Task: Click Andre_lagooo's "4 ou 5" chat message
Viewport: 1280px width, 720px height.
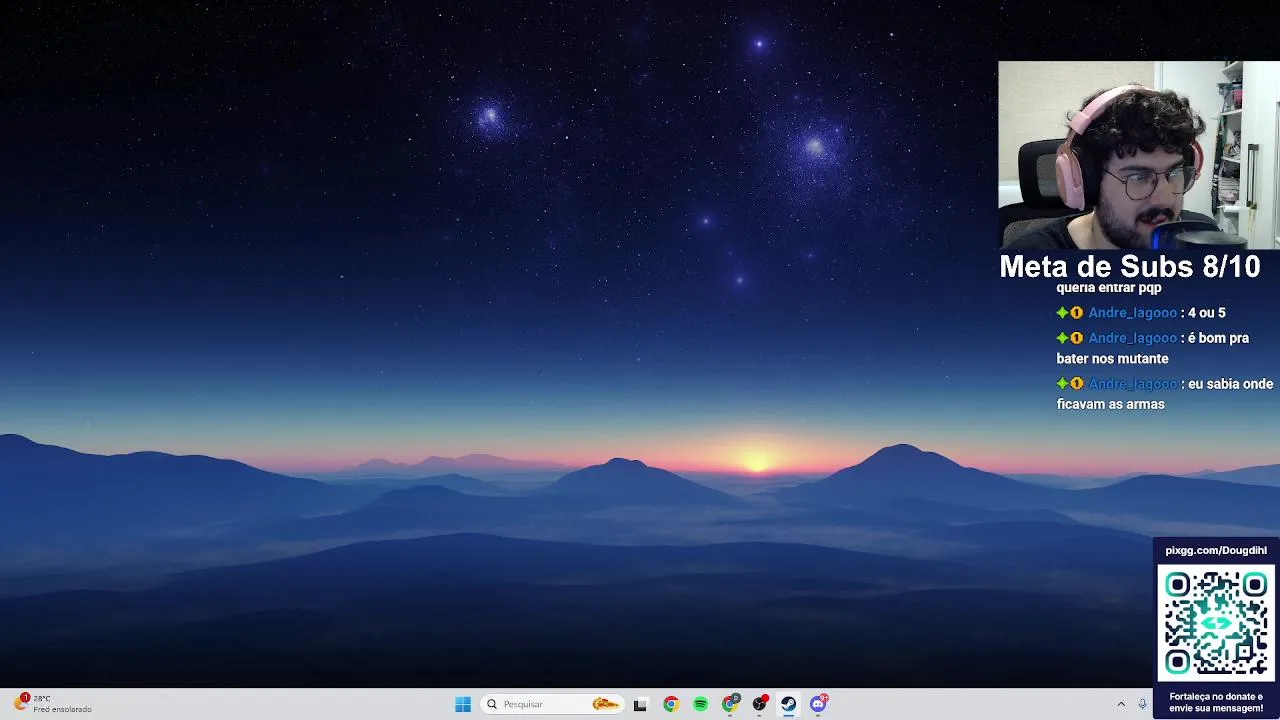Action: [x=1141, y=313]
